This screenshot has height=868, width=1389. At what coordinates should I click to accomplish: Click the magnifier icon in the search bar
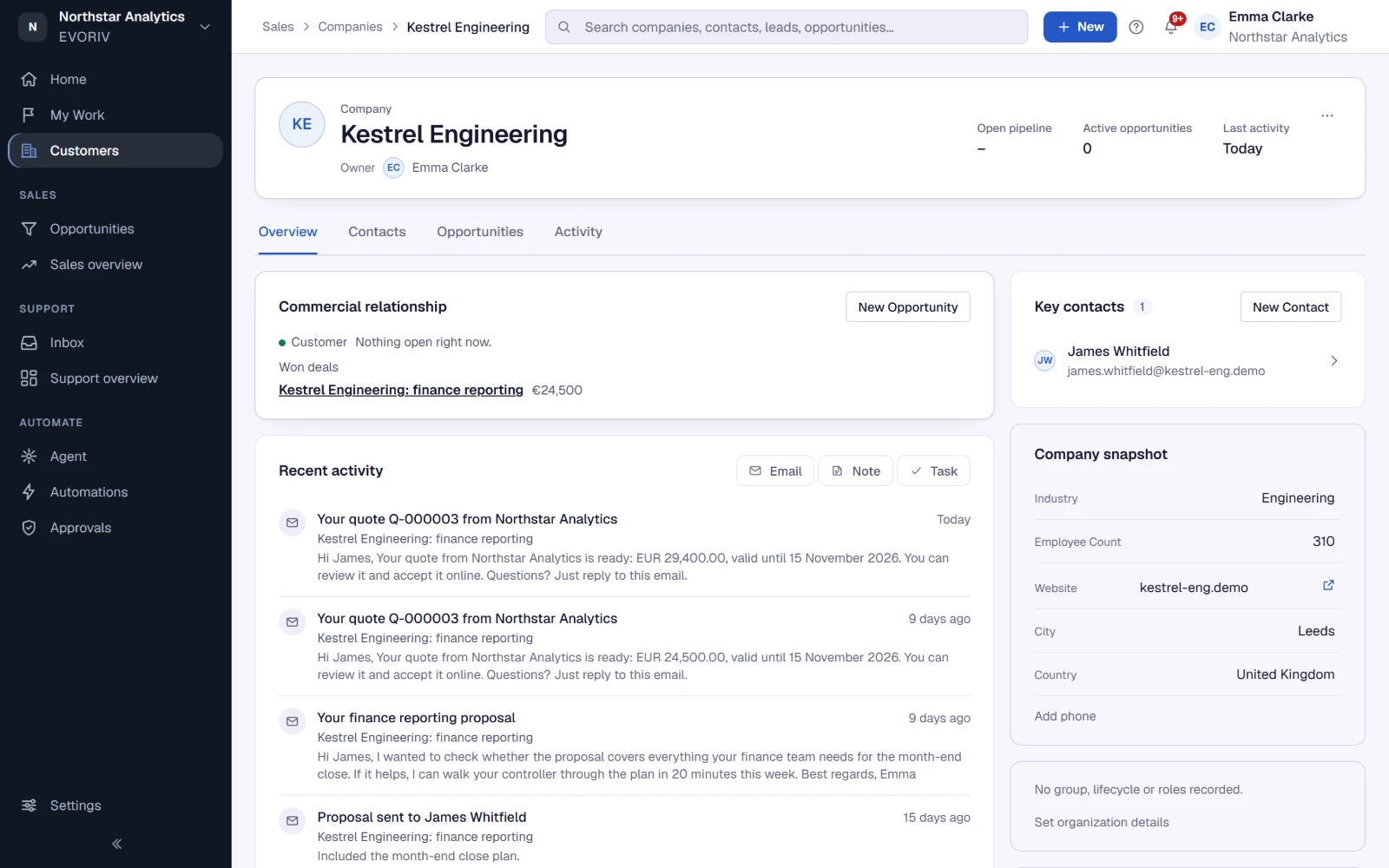point(564,27)
